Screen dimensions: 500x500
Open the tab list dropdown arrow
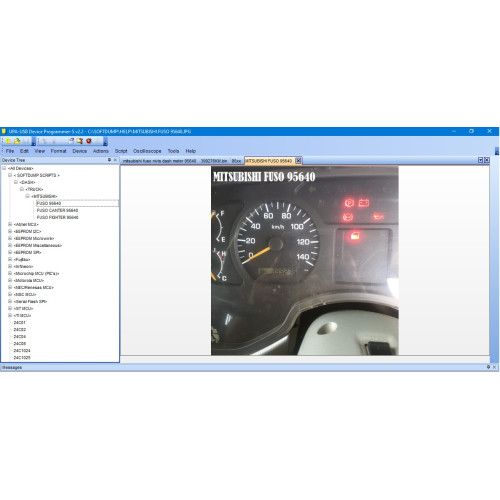pos(480,160)
